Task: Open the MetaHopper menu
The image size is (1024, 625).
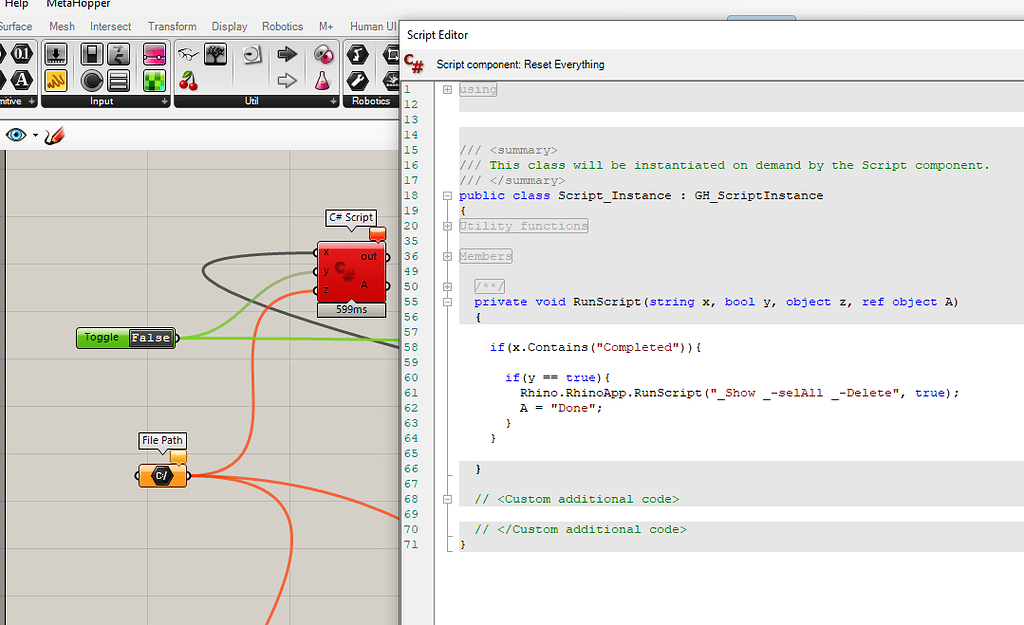Action: [x=78, y=4]
